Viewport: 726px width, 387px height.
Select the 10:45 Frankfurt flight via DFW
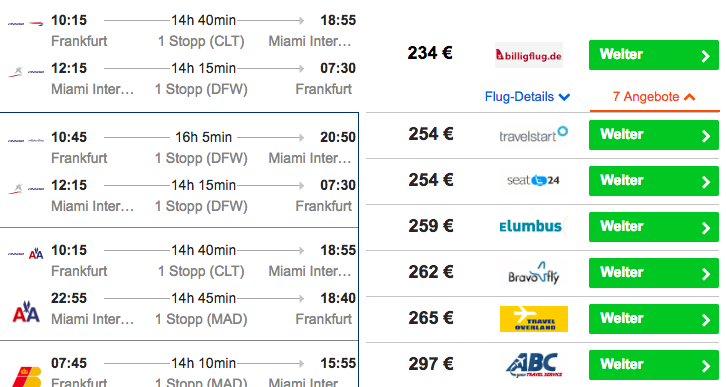tap(181, 147)
